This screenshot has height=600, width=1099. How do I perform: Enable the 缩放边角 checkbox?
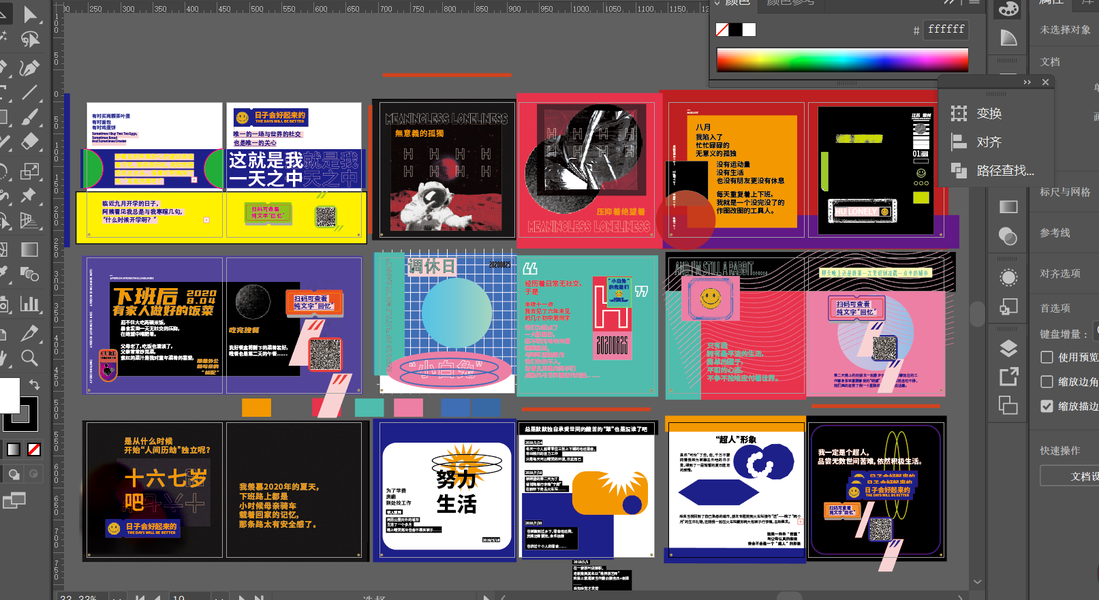pos(1047,382)
